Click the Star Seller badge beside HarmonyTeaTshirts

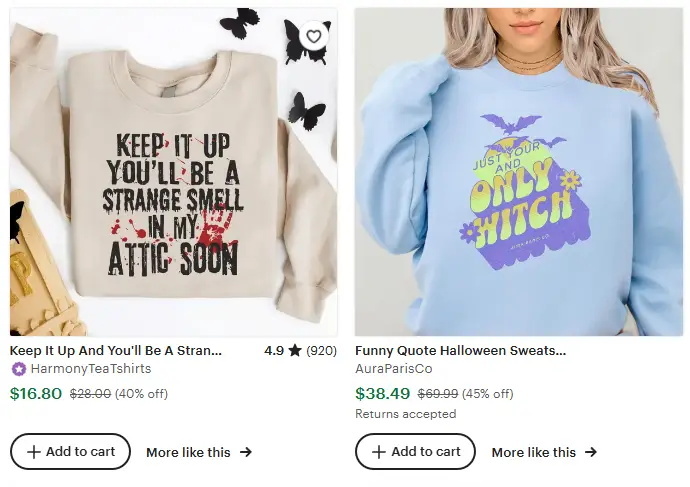(18, 369)
